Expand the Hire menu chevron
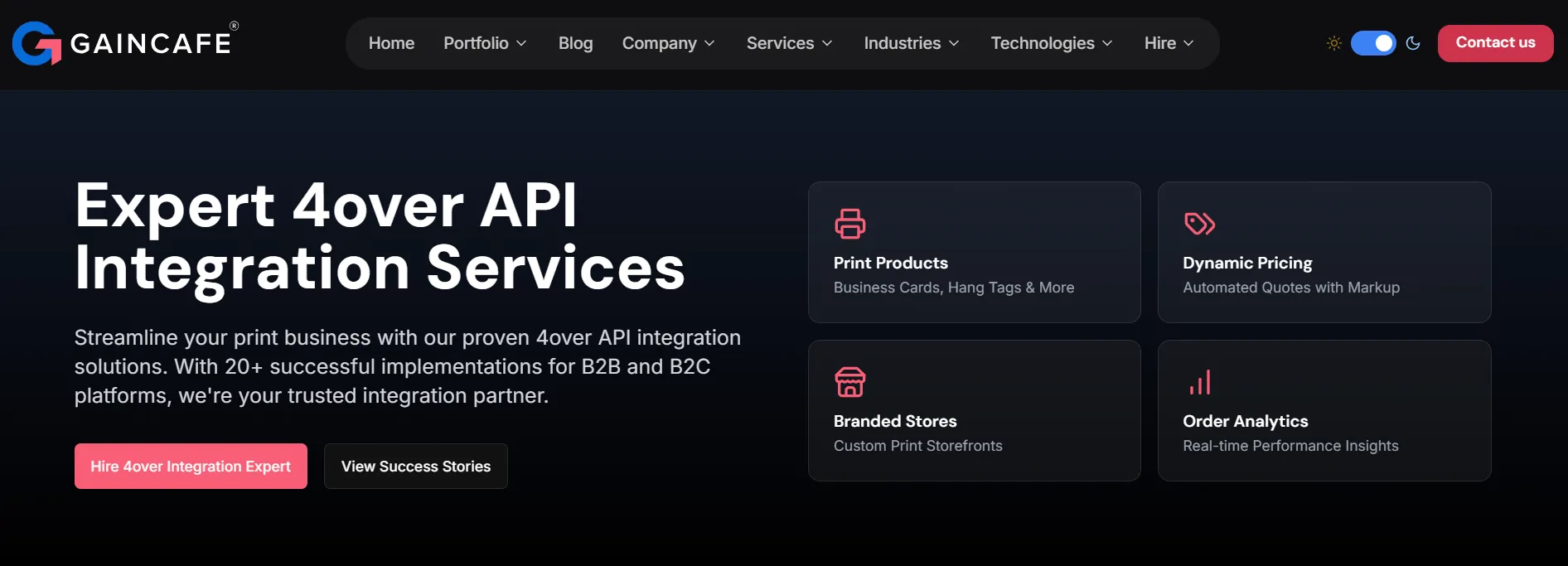This screenshot has width=1568, height=566. click(x=1188, y=43)
